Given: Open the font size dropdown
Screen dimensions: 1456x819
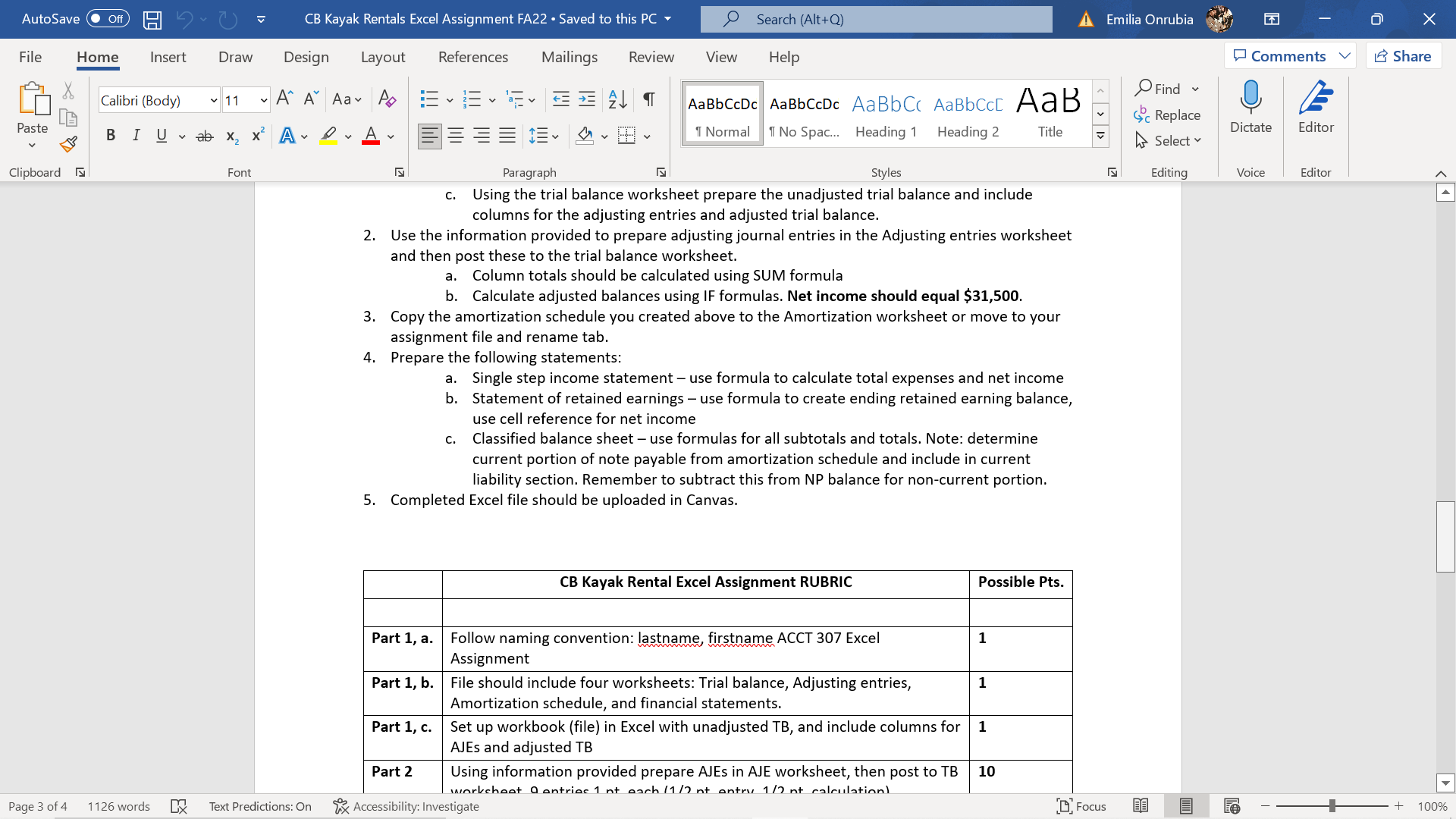Looking at the screenshot, I should [x=263, y=100].
